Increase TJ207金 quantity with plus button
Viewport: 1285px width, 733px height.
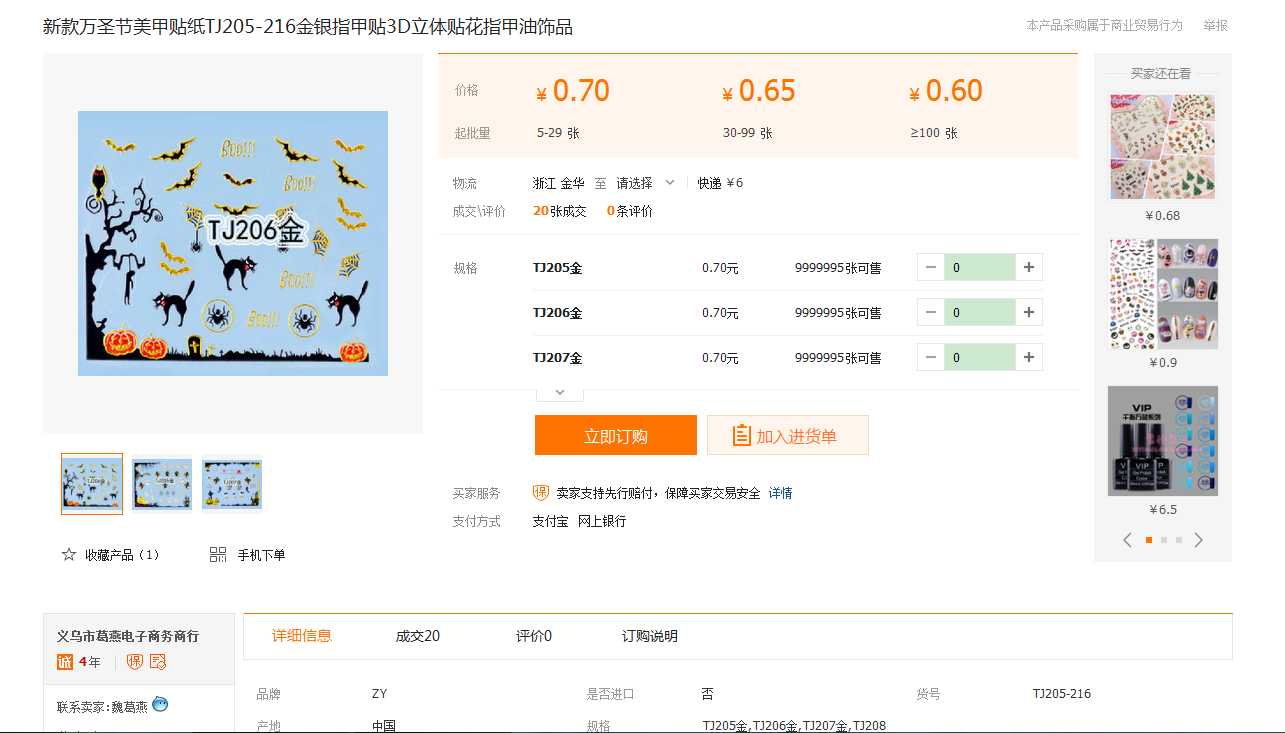(1029, 357)
